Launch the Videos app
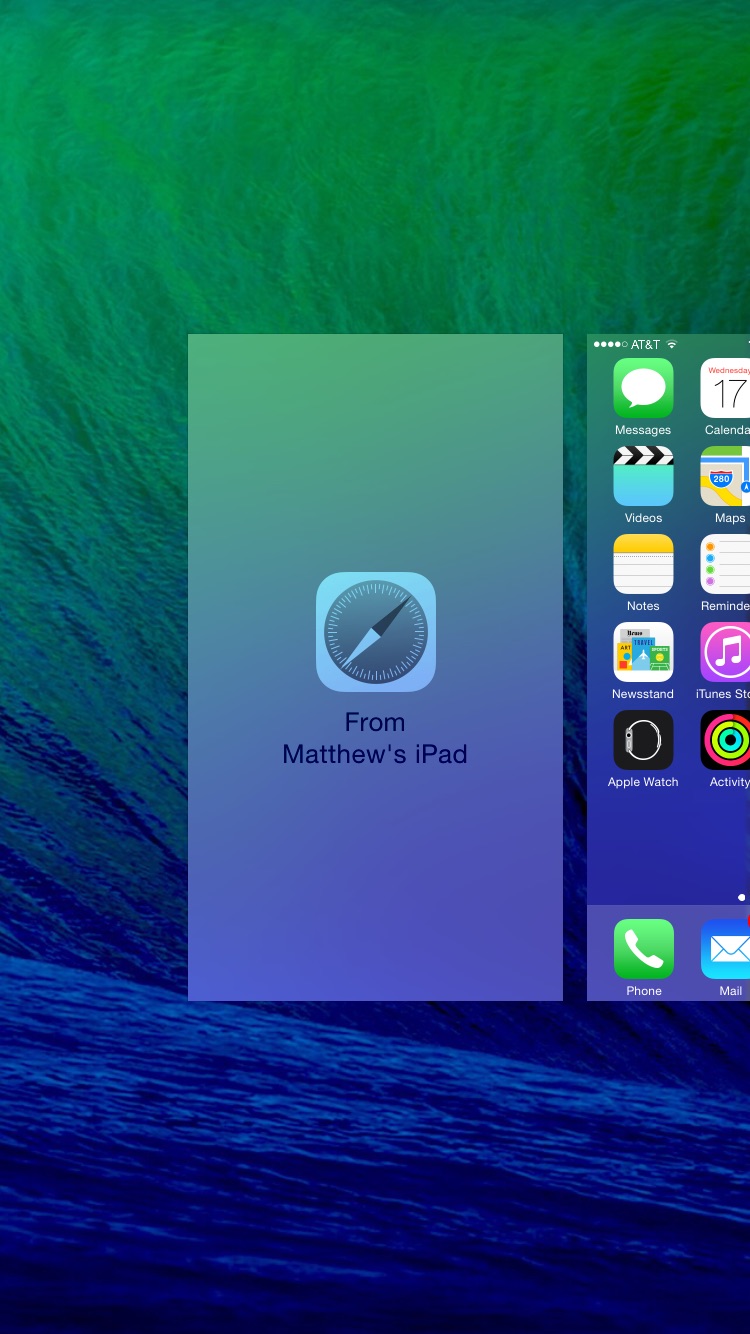This screenshot has width=750, height=1334. (x=643, y=476)
